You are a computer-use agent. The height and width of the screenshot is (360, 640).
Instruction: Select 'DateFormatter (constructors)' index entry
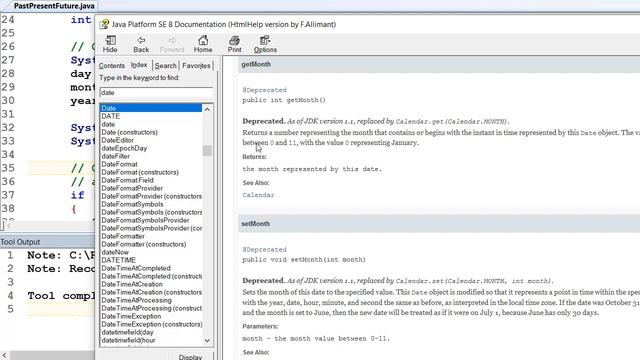click(144, 244)
